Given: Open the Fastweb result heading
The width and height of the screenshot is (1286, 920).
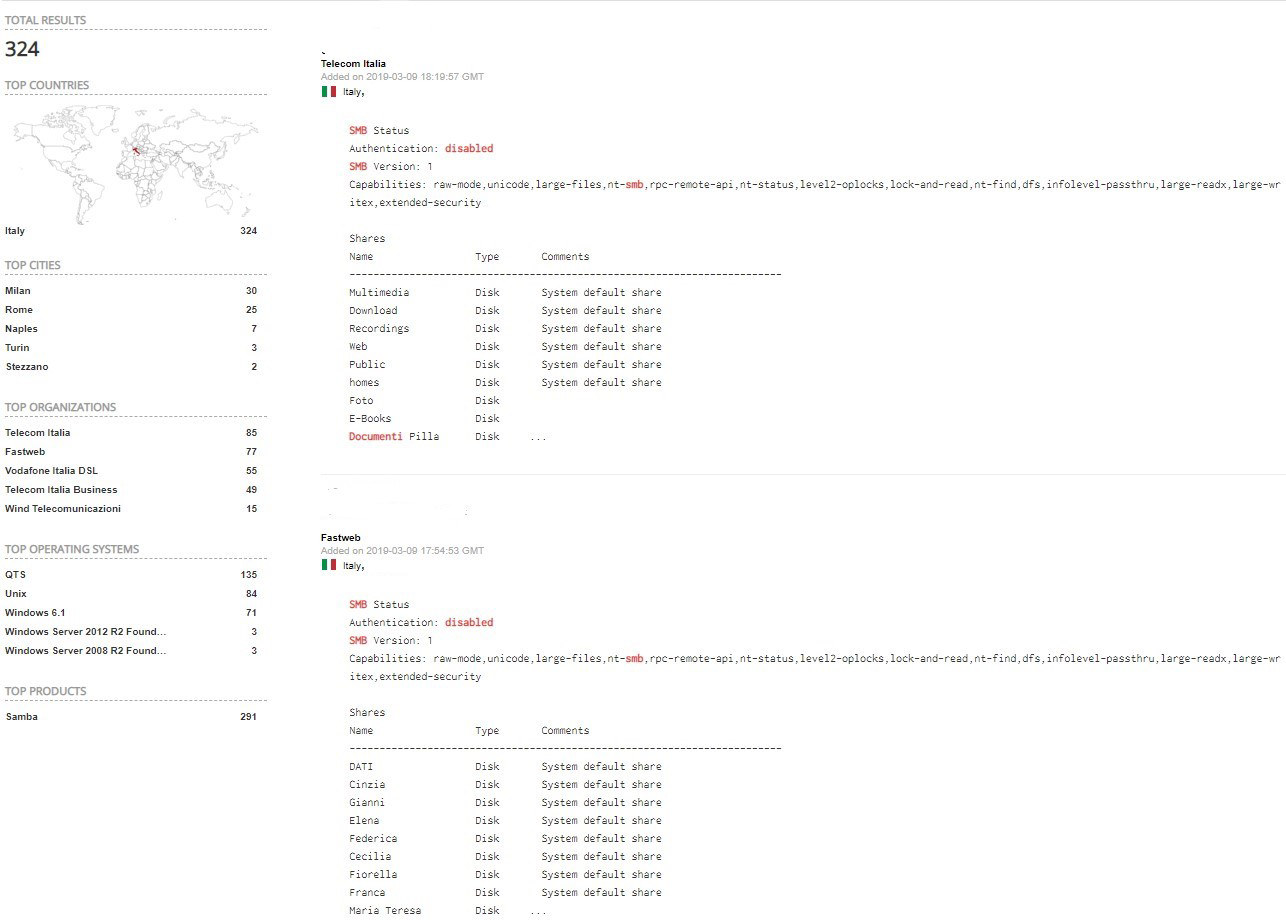Looking at the screenshot, I should point(341,538).
